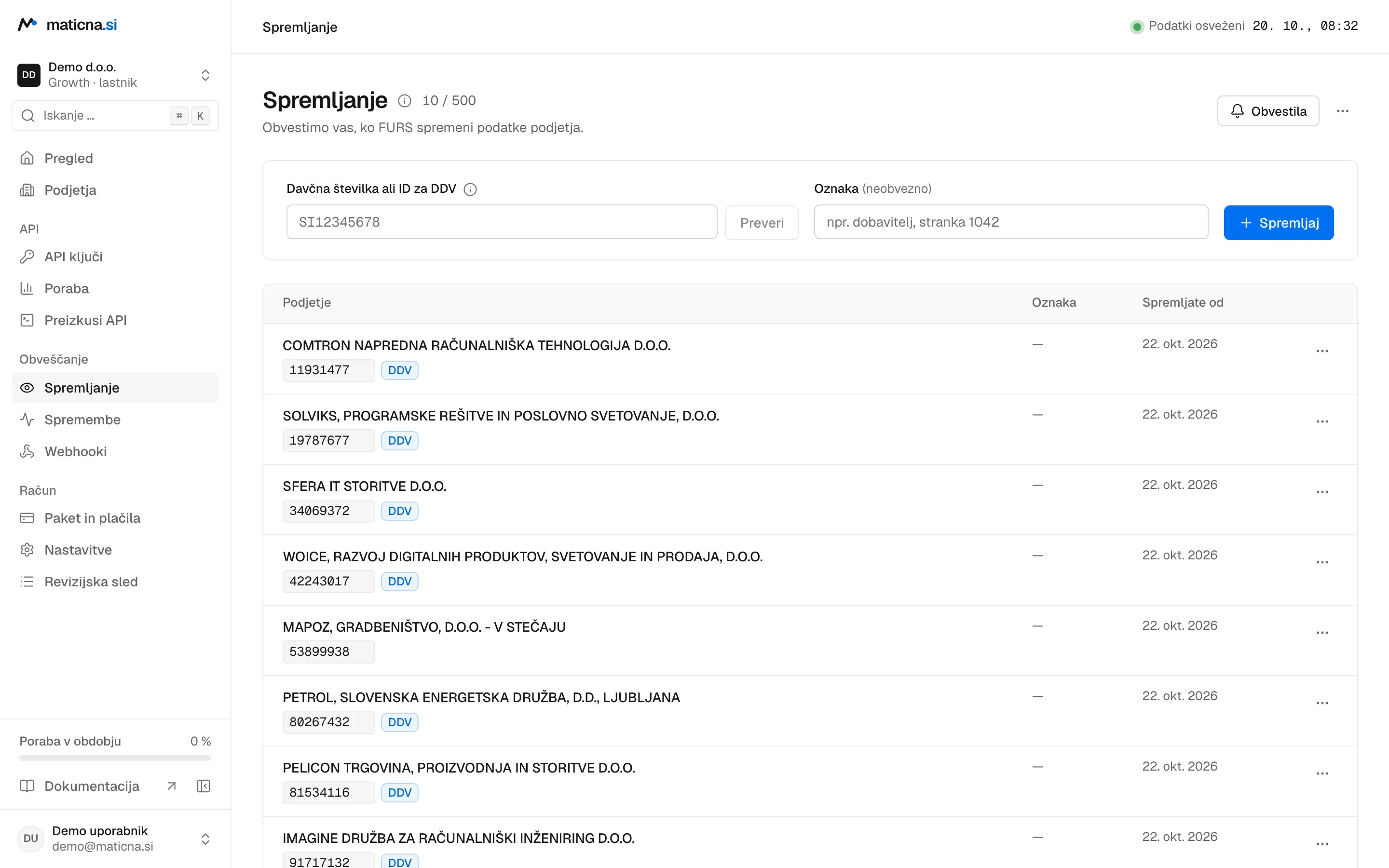
Task: Click the info icon next to Spremljanje heading
Action: point(405,101)
